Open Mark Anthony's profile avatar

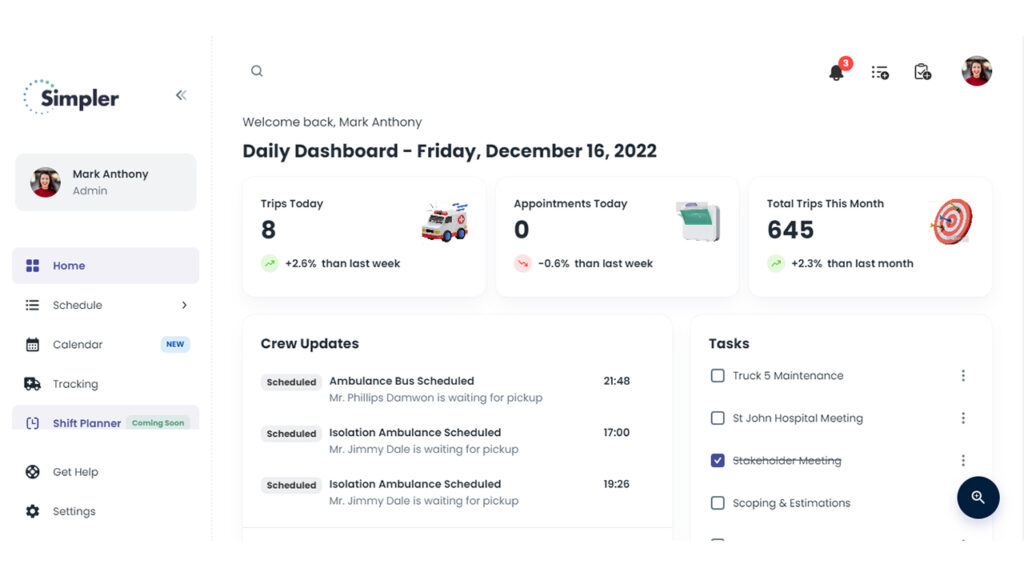click(977, 71)
